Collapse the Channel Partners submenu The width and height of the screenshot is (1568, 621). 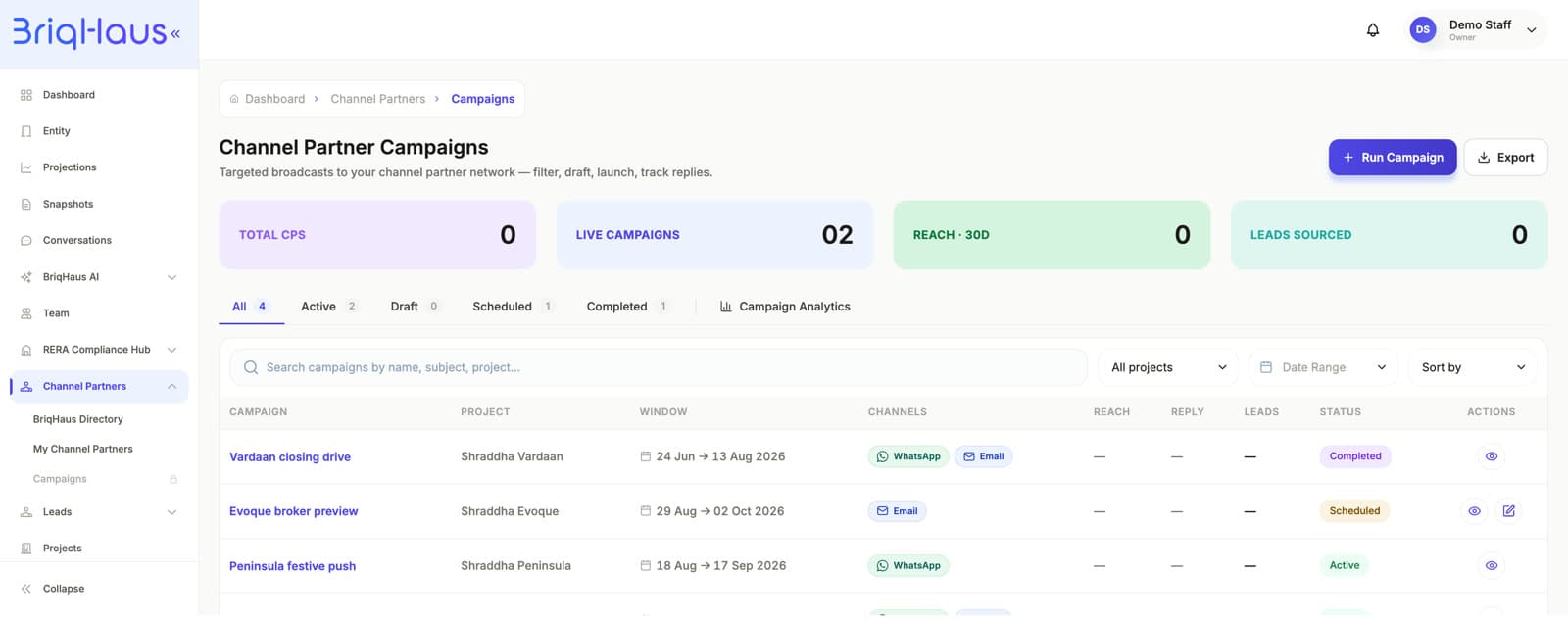click(171, 386)
